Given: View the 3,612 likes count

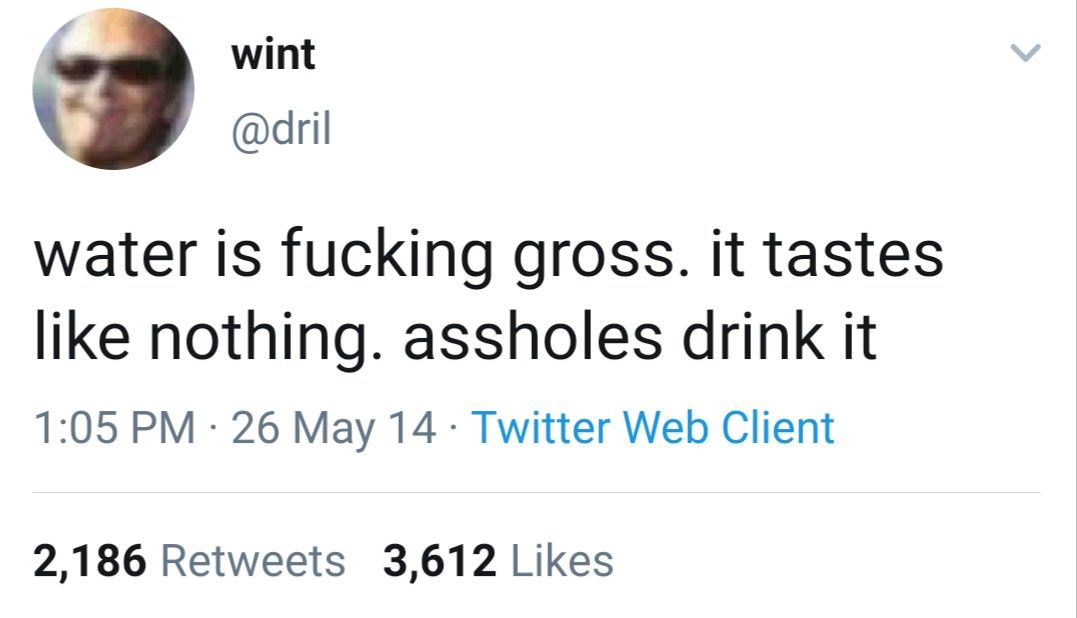Looking at the screenshot, I should coord(440,560).
